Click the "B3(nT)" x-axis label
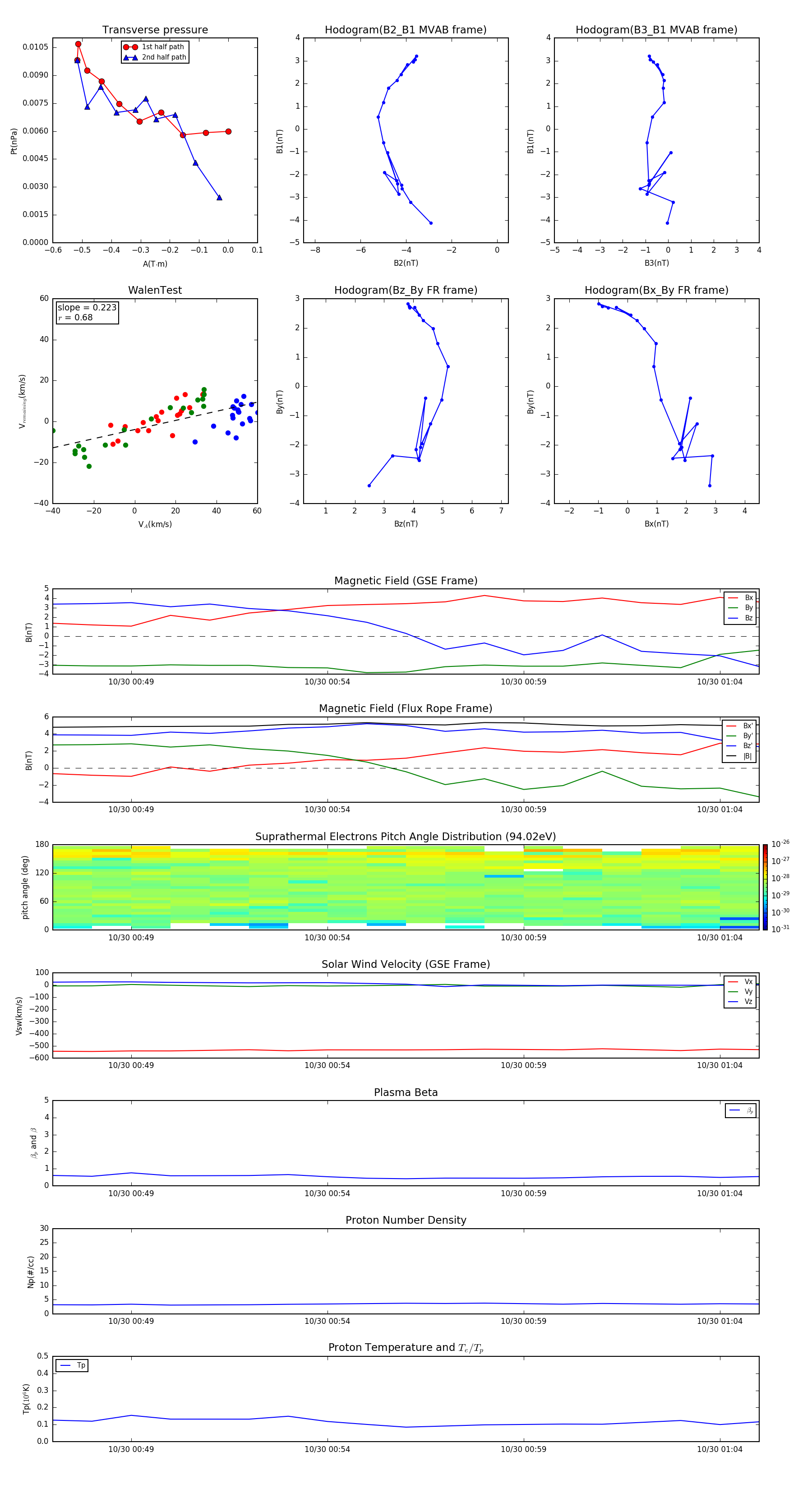Image resolution: width=812 pixels, height=1489 pixels. pos(656,264)
